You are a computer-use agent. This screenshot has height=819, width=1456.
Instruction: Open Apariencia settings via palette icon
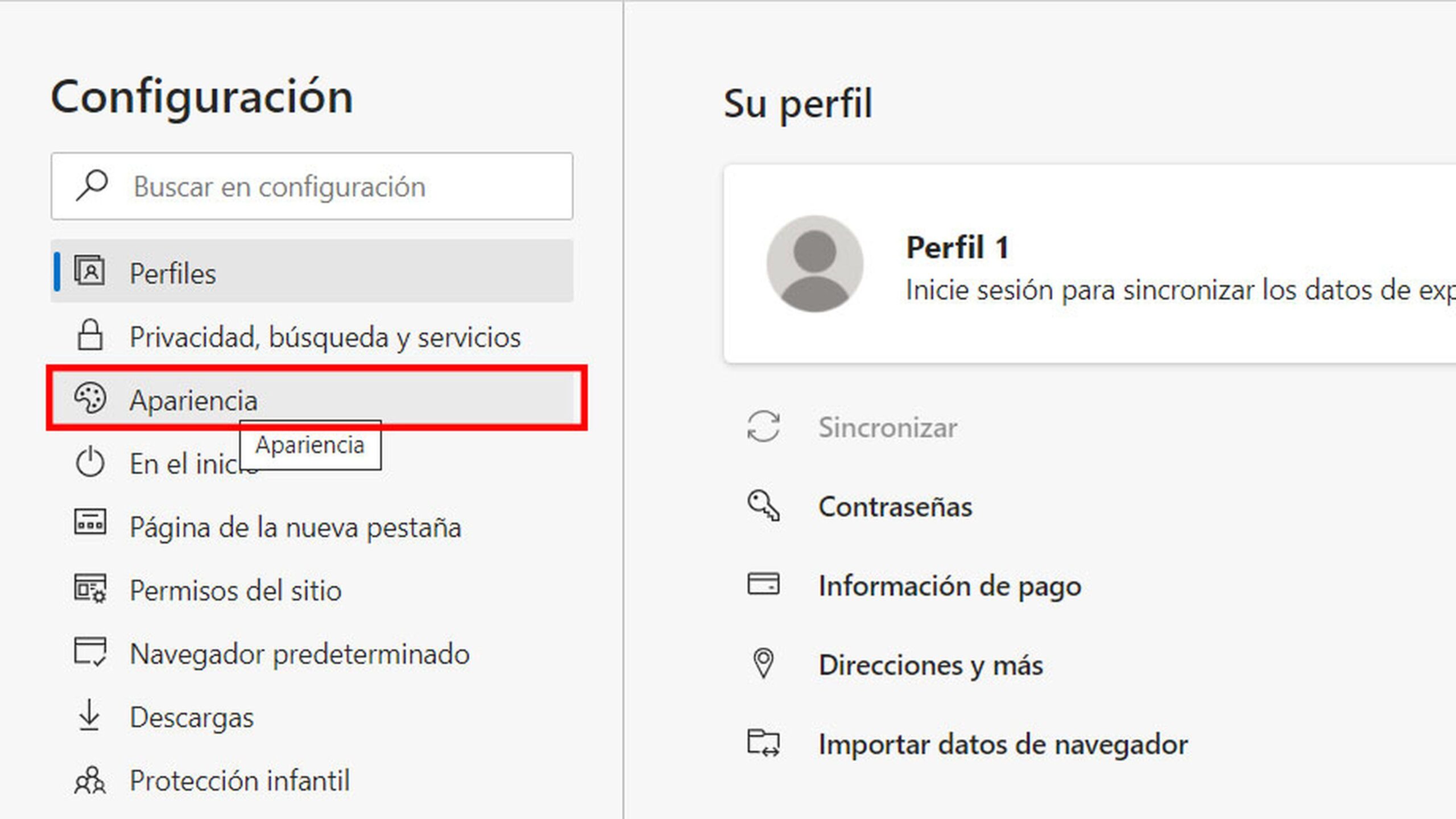click(x=91, y=400)
